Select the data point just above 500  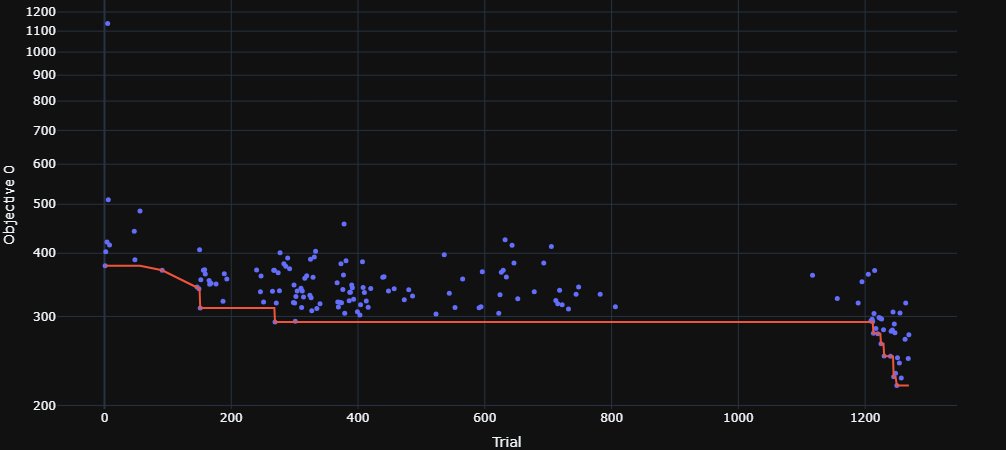(108, 200)
